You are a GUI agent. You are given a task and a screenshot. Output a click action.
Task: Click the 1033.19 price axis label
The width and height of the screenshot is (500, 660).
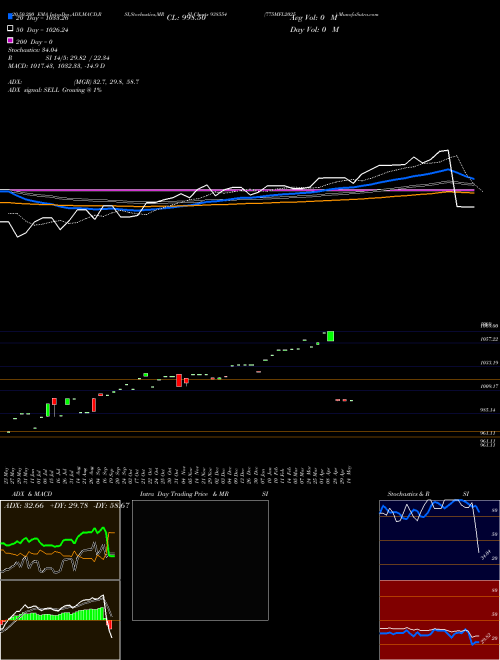pyautogui.click(x=490, y=362)
